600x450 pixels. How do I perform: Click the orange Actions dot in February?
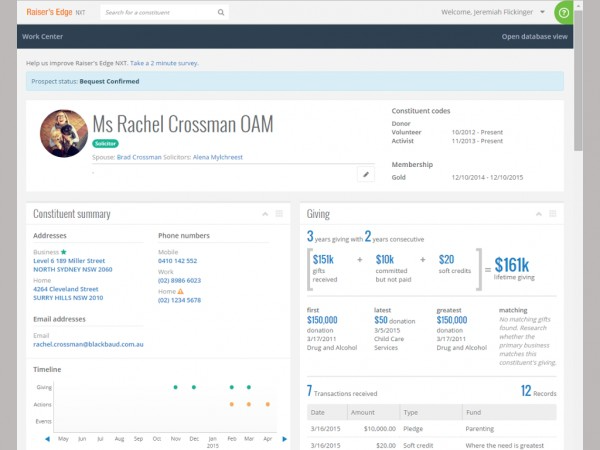click(x=232, y=404)
